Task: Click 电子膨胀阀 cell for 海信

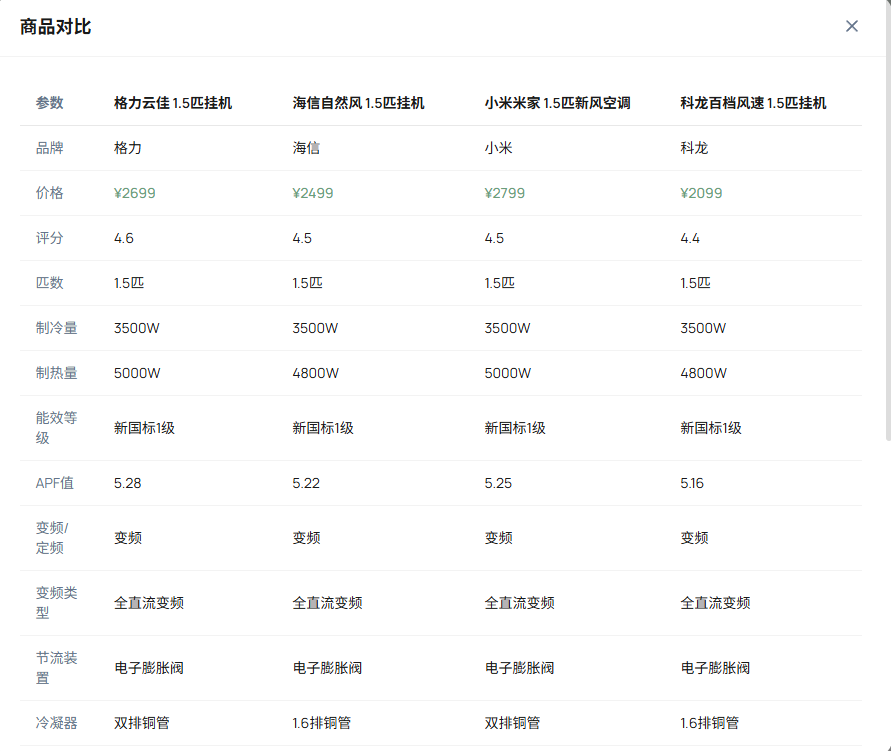Action: click(327, 668)
